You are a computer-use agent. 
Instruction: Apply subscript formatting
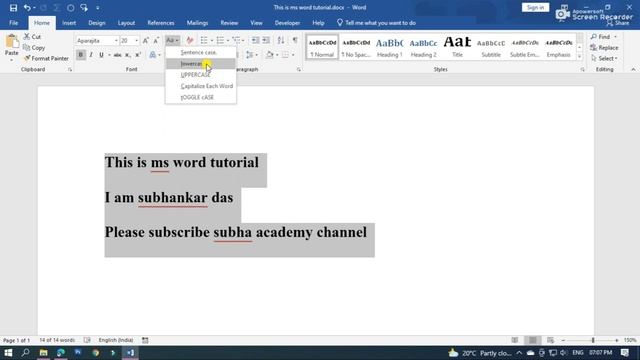tap(128, 55)
